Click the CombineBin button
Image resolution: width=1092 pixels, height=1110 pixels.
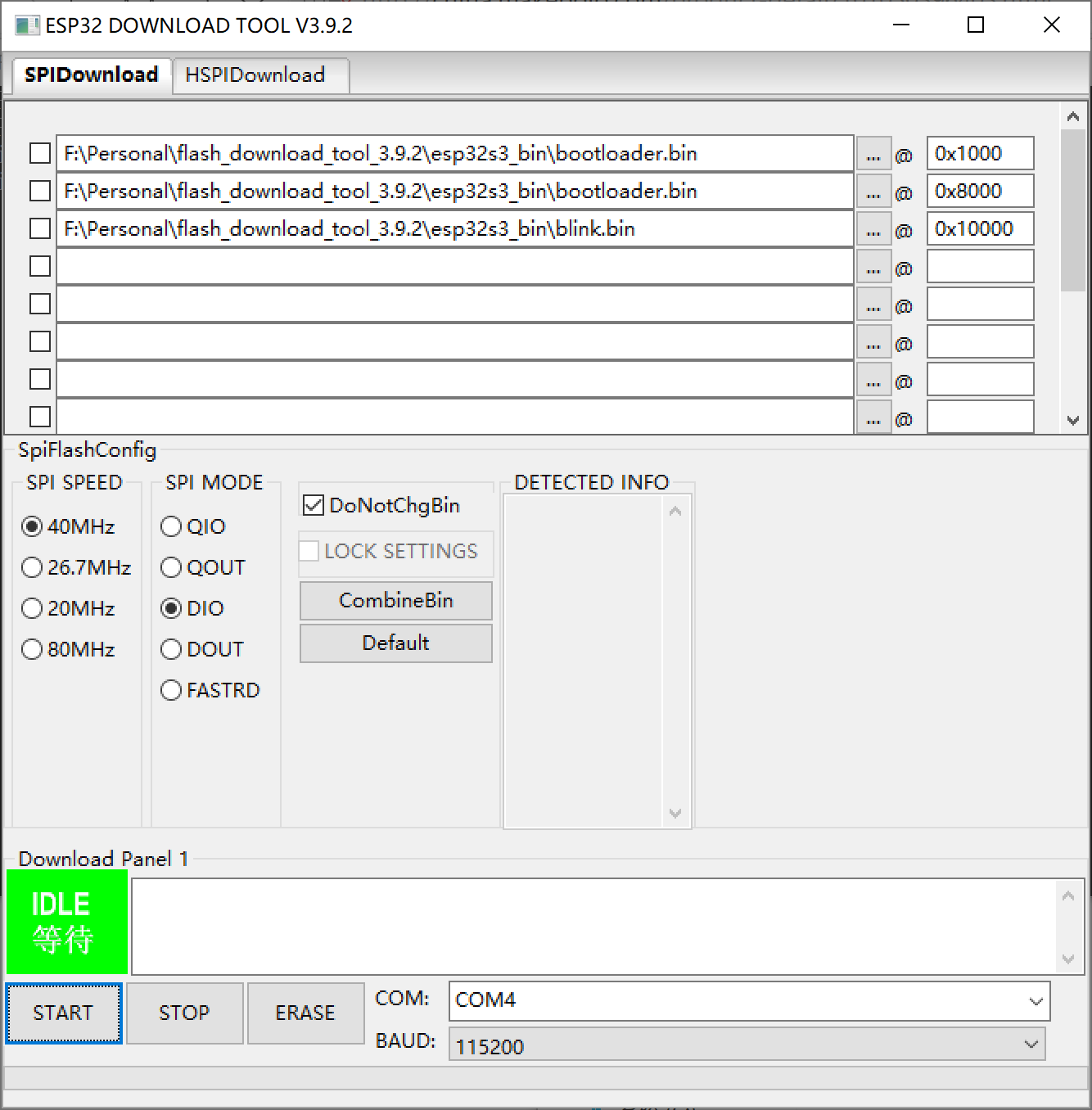coord(396,601)
